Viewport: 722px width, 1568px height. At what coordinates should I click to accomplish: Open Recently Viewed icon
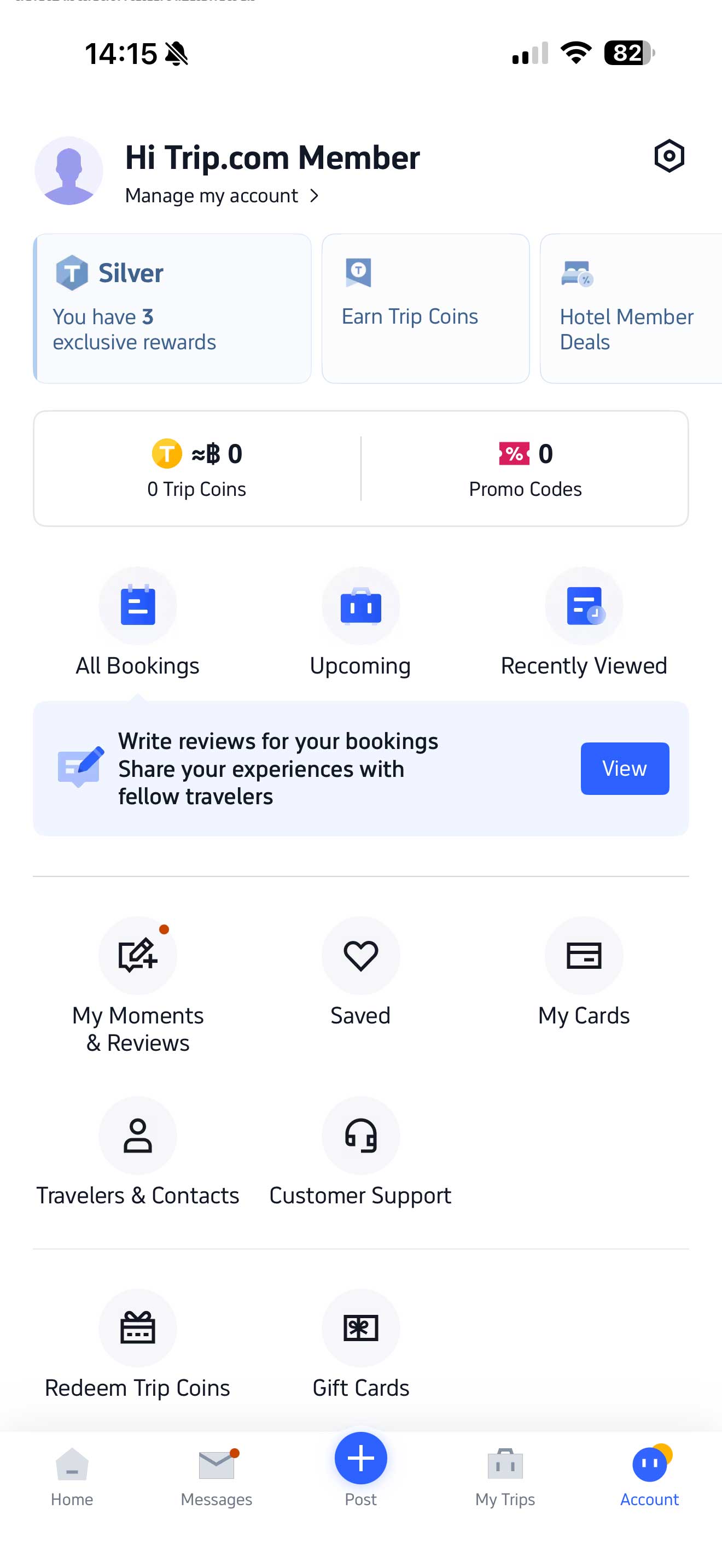[x=583, y=606]
